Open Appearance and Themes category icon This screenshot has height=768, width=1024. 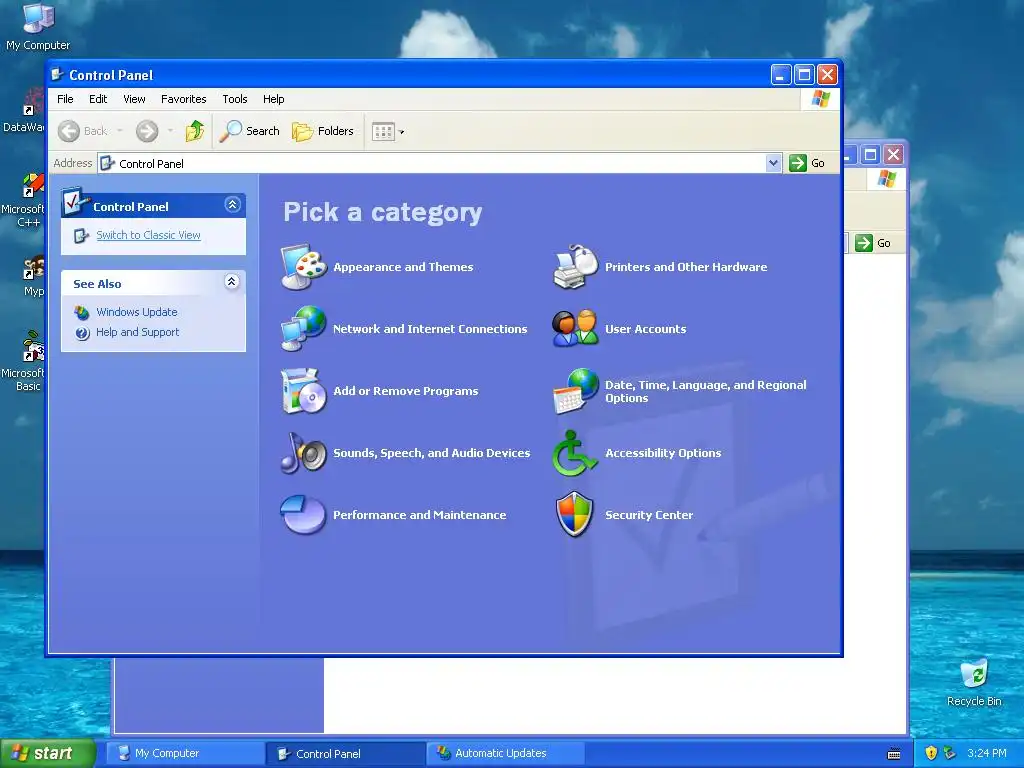point(304,266)
